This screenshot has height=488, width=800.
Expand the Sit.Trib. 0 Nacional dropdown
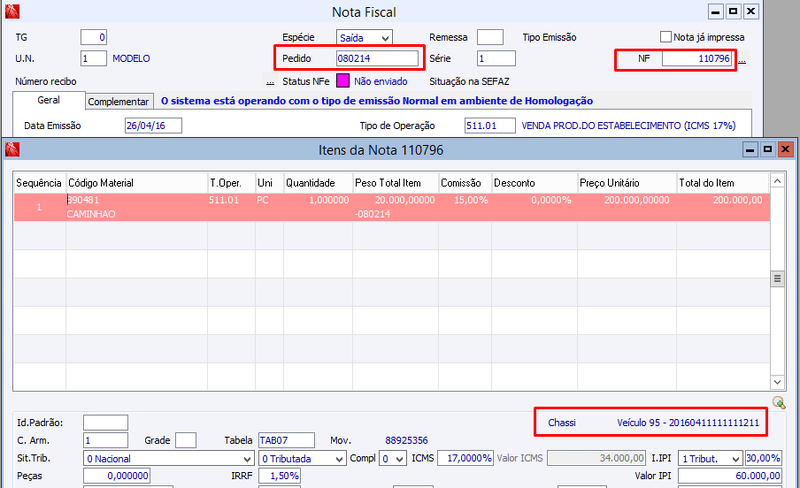coord(168,458)
